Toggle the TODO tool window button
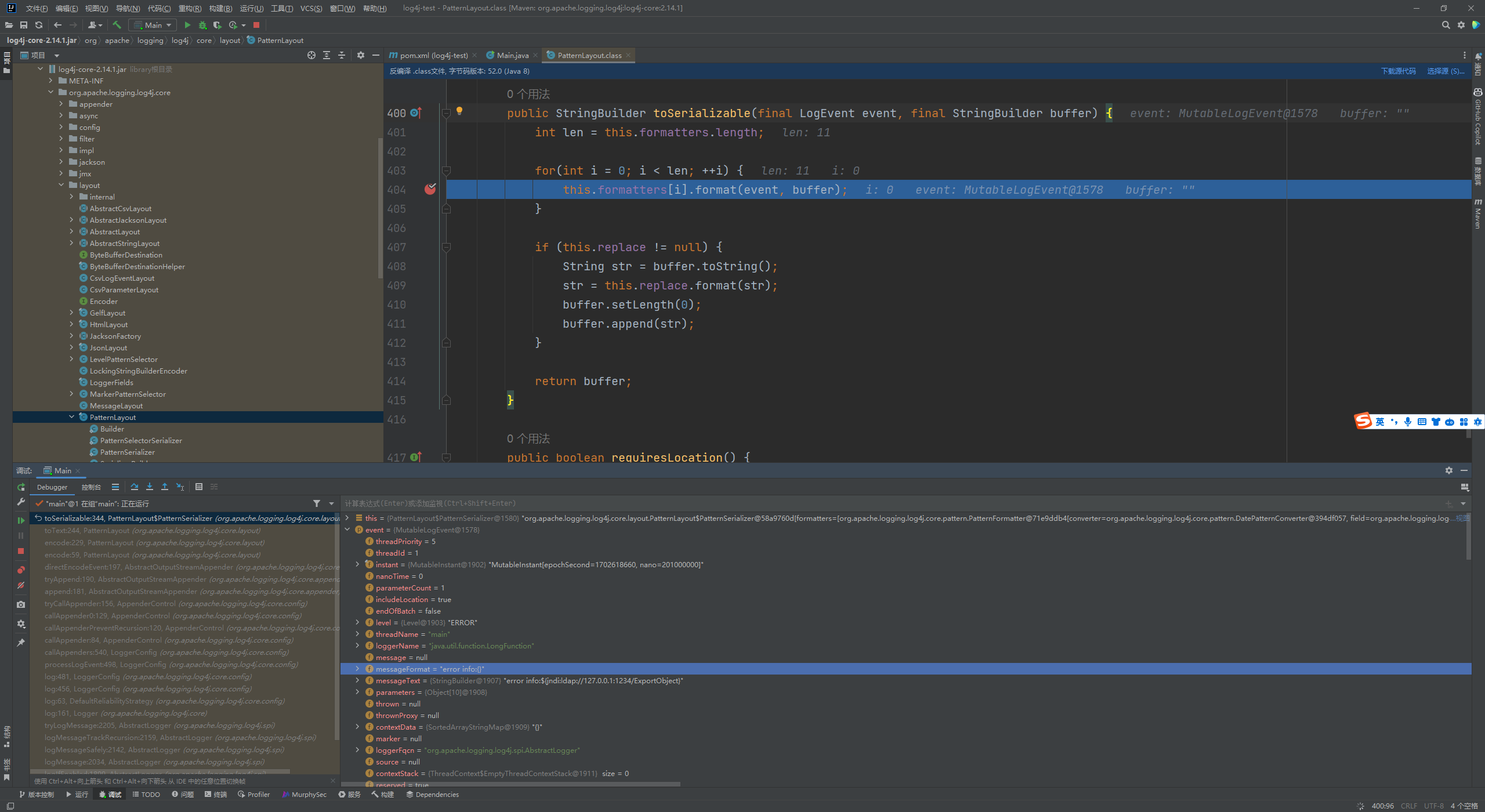The height and width of the screenshot is (812, 1485). pos(146,795)
